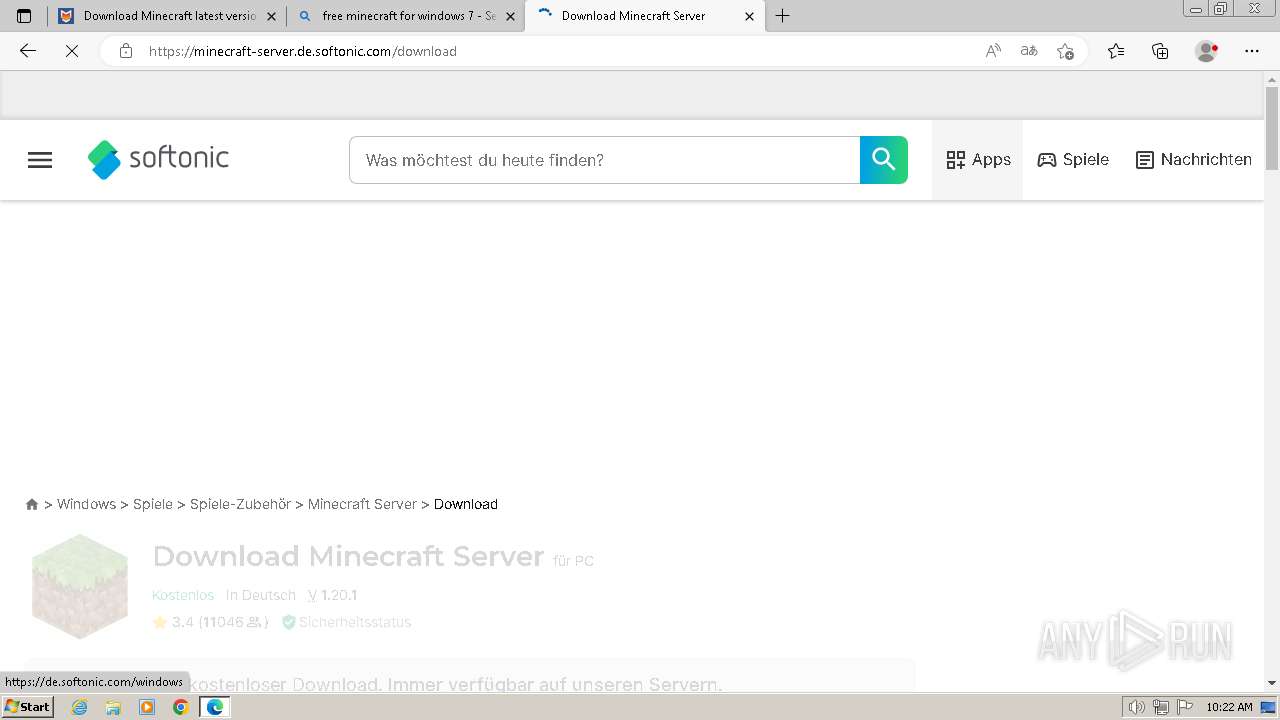Click the Download Minecraft Server heading
The image size is (1280, 720).
[x=348, y=556]
